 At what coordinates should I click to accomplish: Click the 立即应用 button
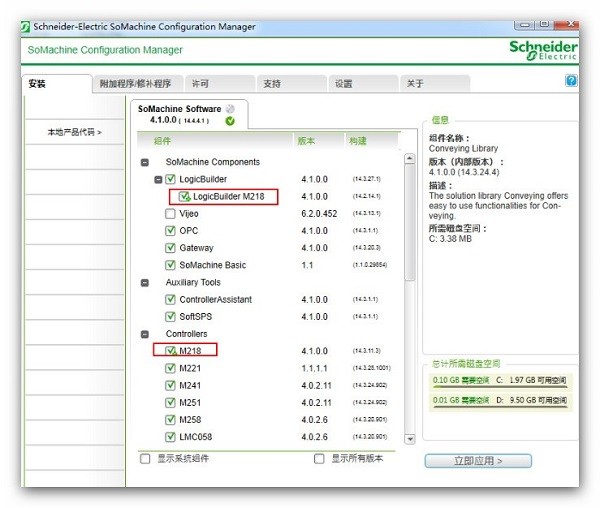[478, 461]
